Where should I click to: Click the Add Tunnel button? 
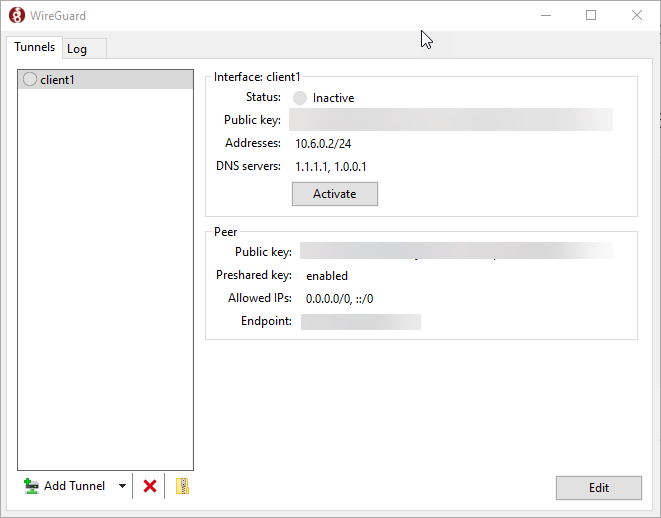[64, 486]
